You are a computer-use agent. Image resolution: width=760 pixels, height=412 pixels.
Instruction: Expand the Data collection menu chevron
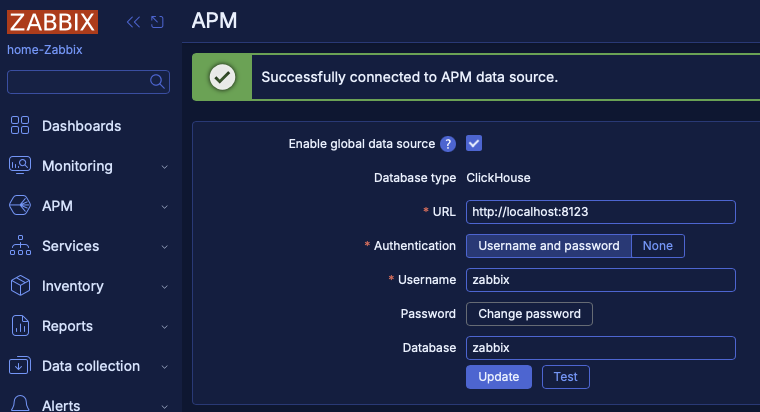click(x=165, y=367)
